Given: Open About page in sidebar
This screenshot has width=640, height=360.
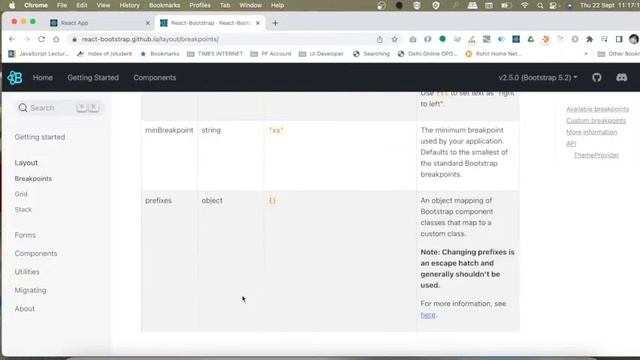Looking at the screenshot, I should tap(25, 309).
